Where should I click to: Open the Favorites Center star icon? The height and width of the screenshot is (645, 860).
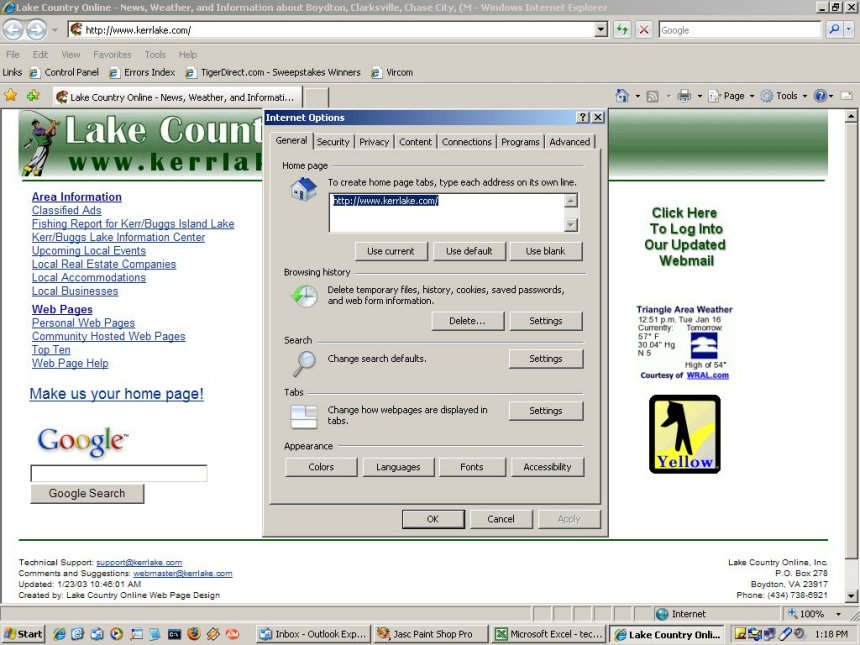10,96
